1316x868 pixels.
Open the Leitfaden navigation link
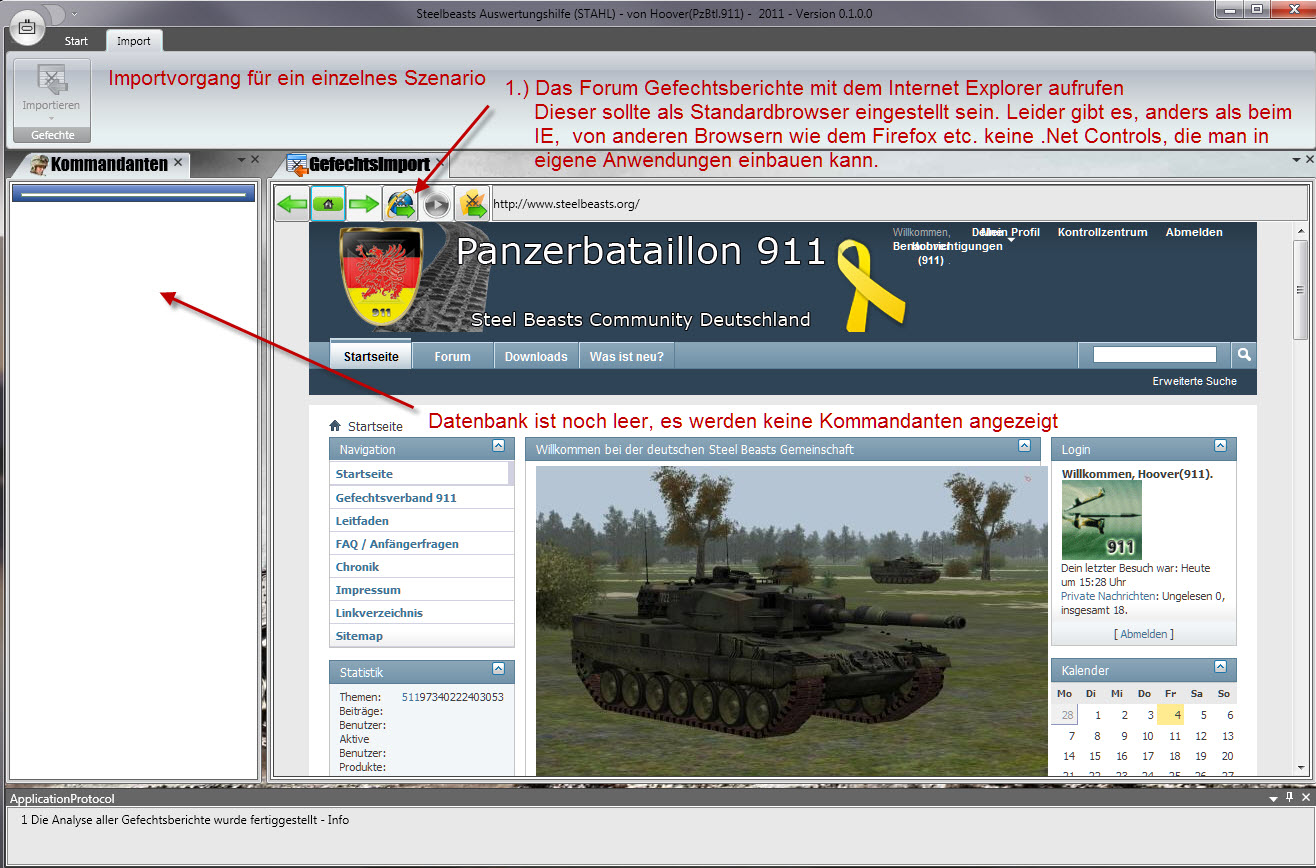point(362,521)
